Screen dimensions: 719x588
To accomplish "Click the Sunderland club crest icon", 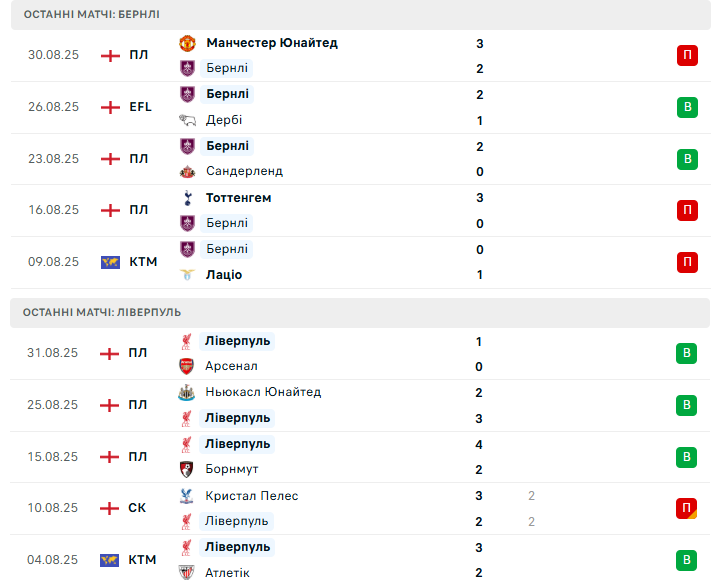I will (x=187, y=171).
